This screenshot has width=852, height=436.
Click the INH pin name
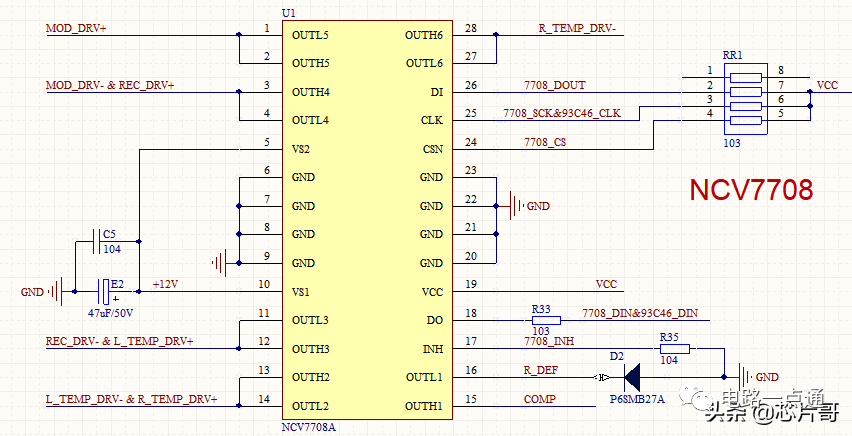[433, 349]
